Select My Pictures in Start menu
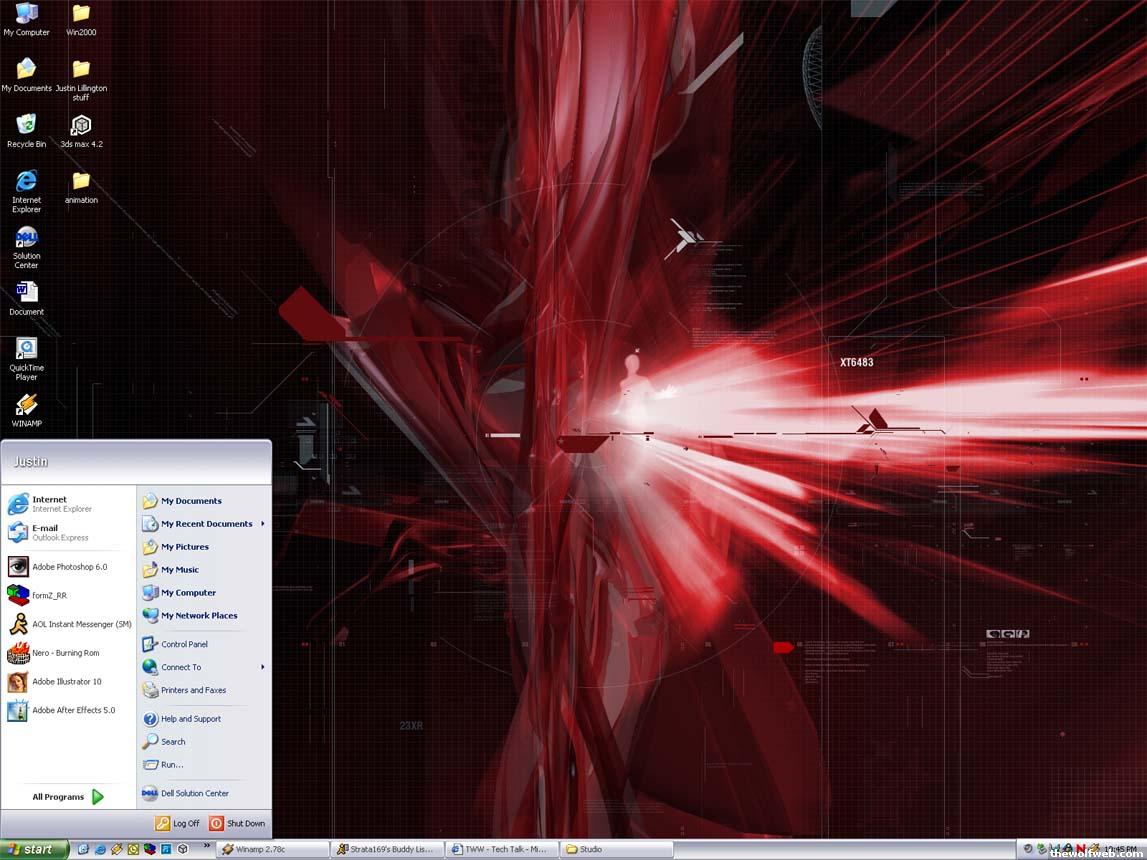Viewport: 1147px width, 860px height. (184, 547)
